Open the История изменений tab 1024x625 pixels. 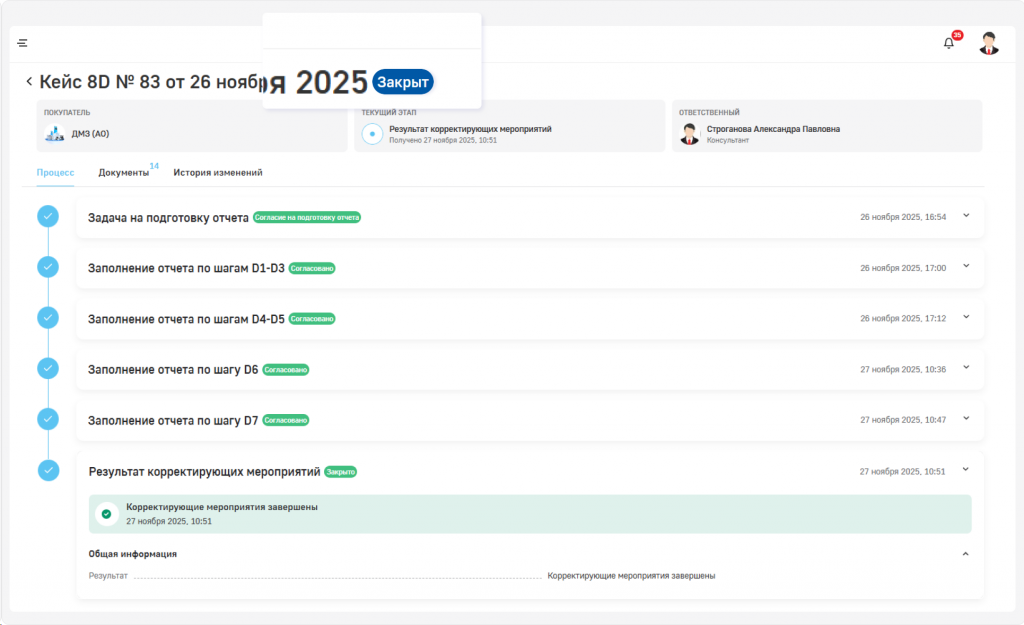(x=218, y=173)
